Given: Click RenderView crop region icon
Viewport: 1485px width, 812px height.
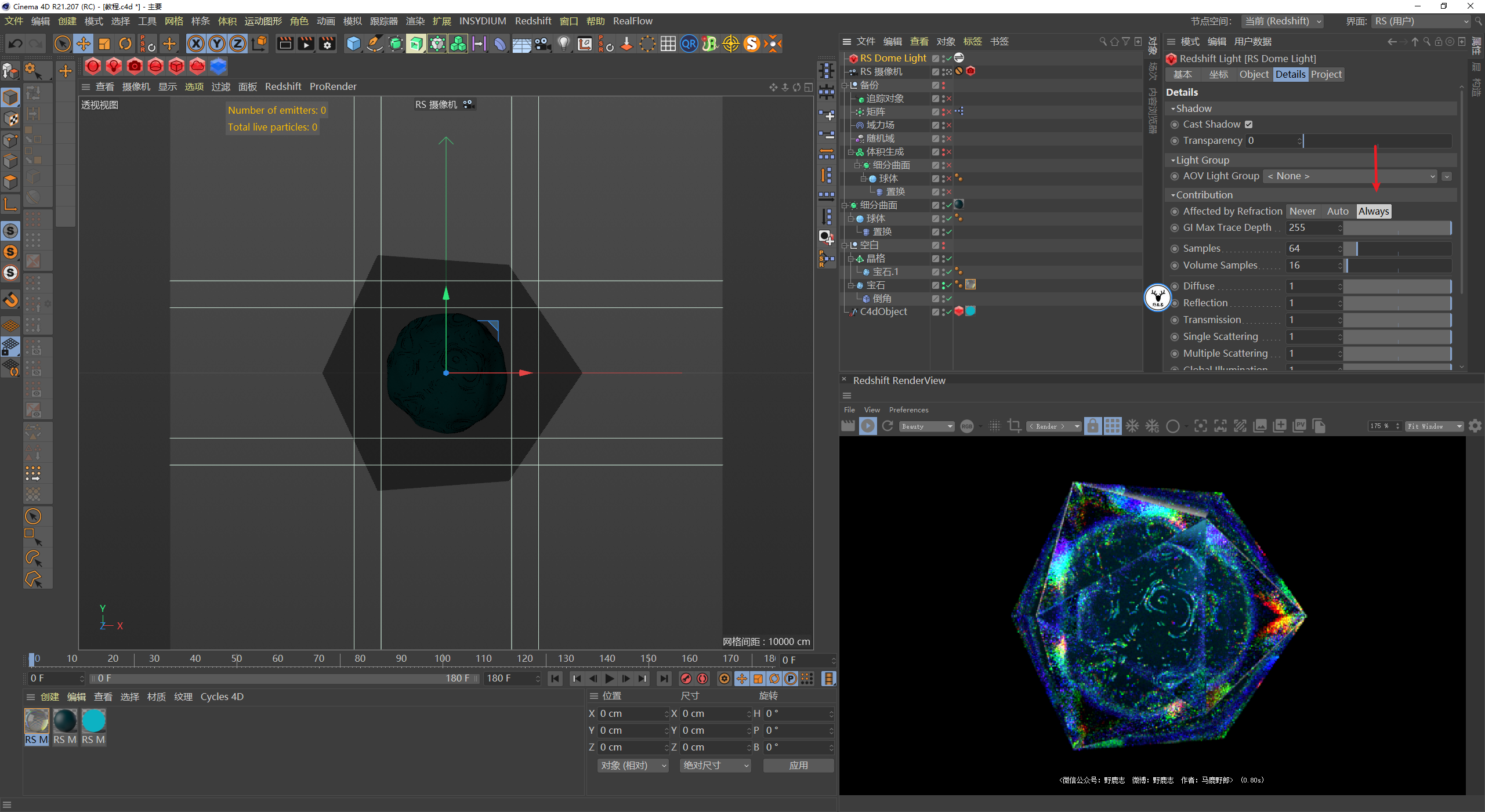Looking at the screenshot, I should 1015,426.
